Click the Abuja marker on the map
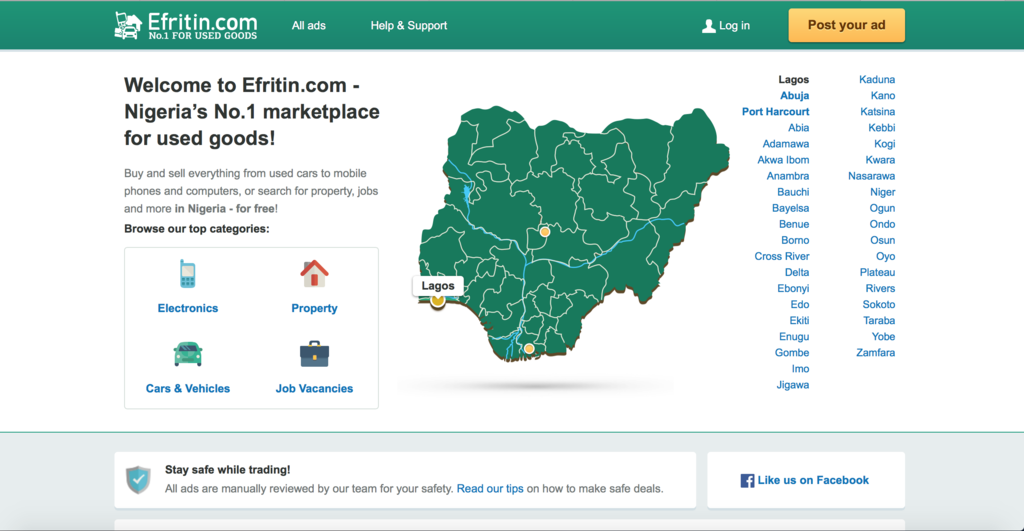This screenshot has width=1024, height=531. coord(545,232)
